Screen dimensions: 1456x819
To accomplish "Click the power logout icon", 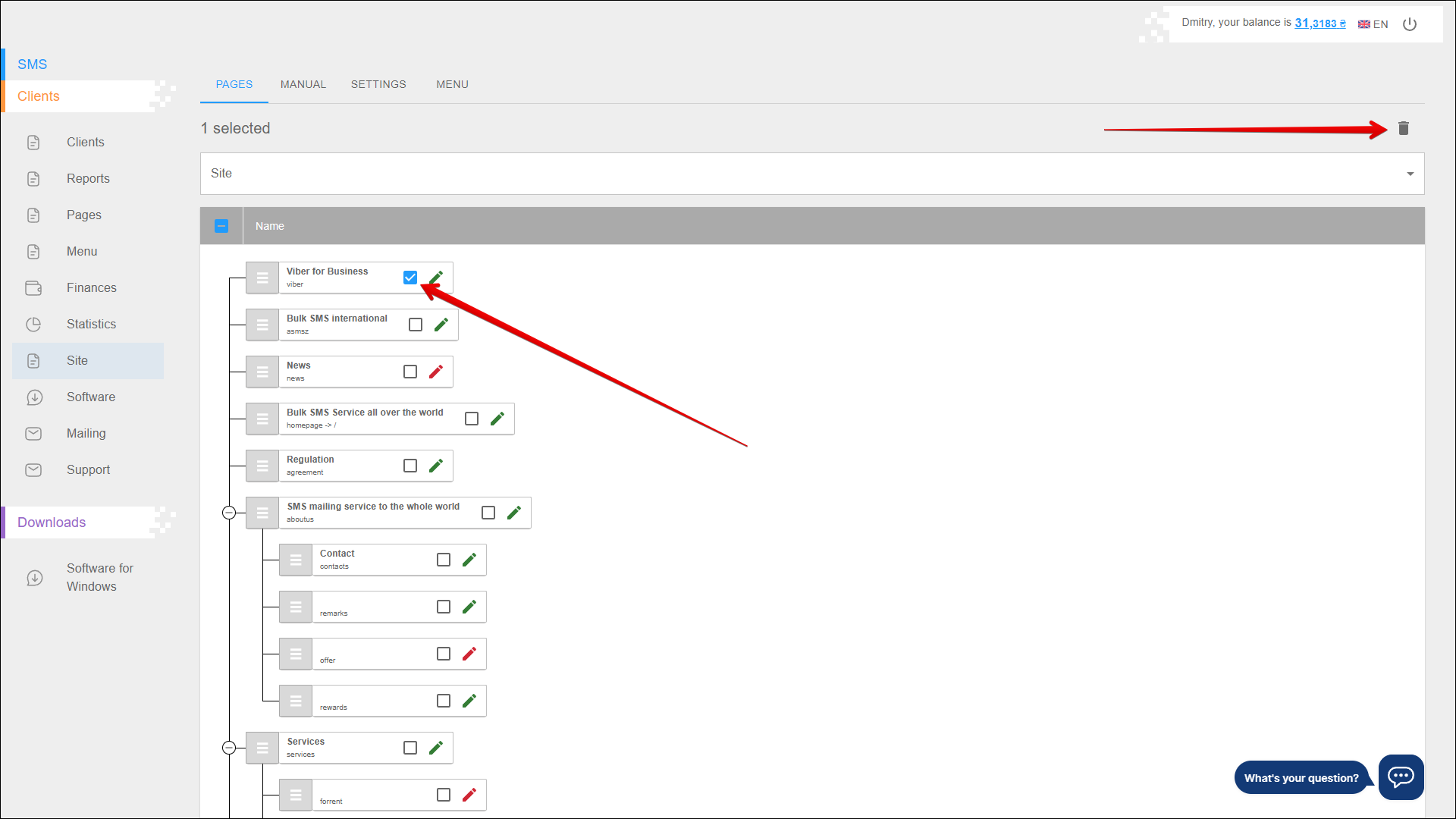I will point(1410,24).
